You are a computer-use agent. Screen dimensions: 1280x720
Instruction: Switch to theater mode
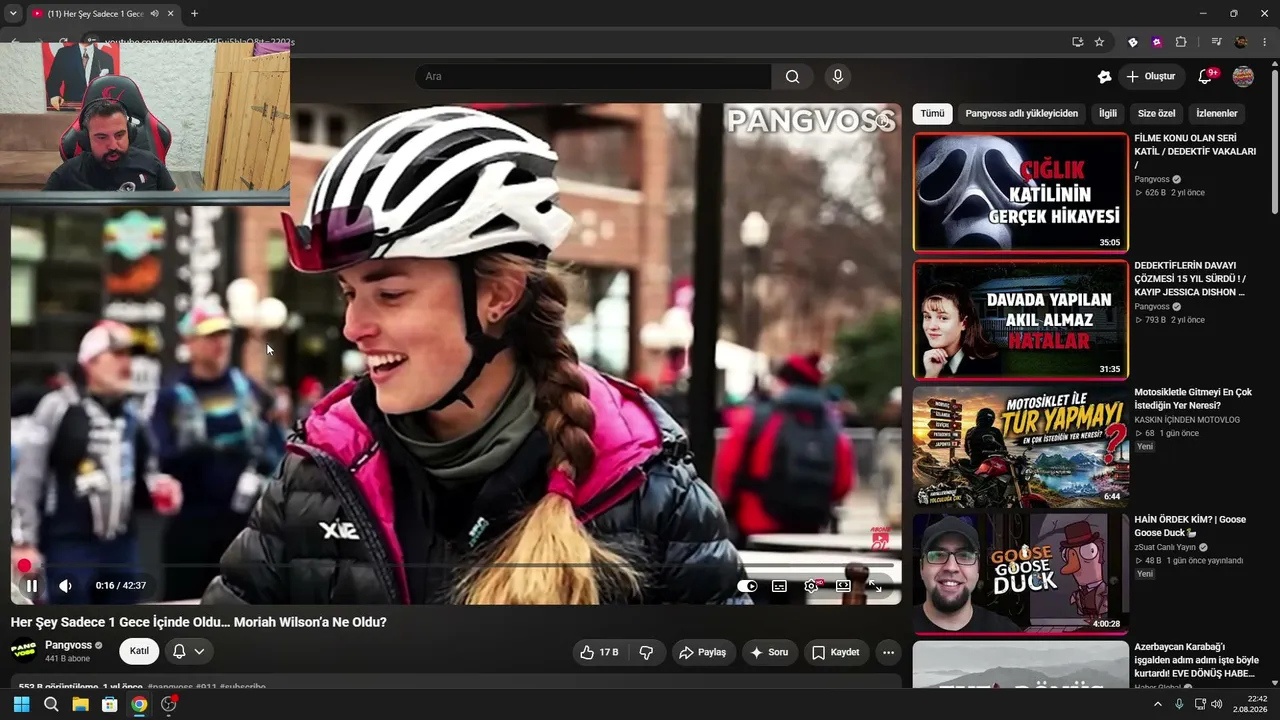point(843,586)
